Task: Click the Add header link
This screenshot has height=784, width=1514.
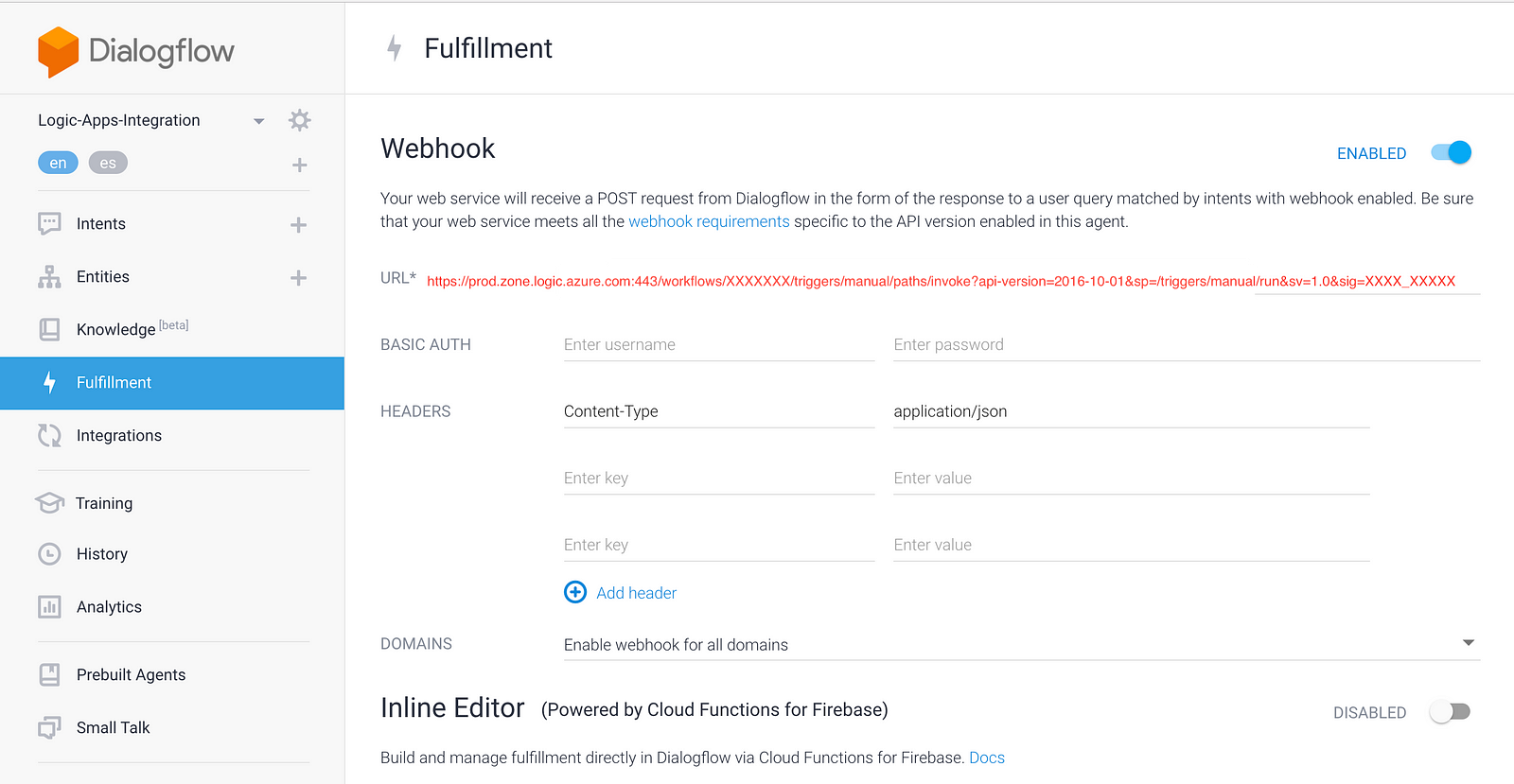Action: [x=637, y=593]
